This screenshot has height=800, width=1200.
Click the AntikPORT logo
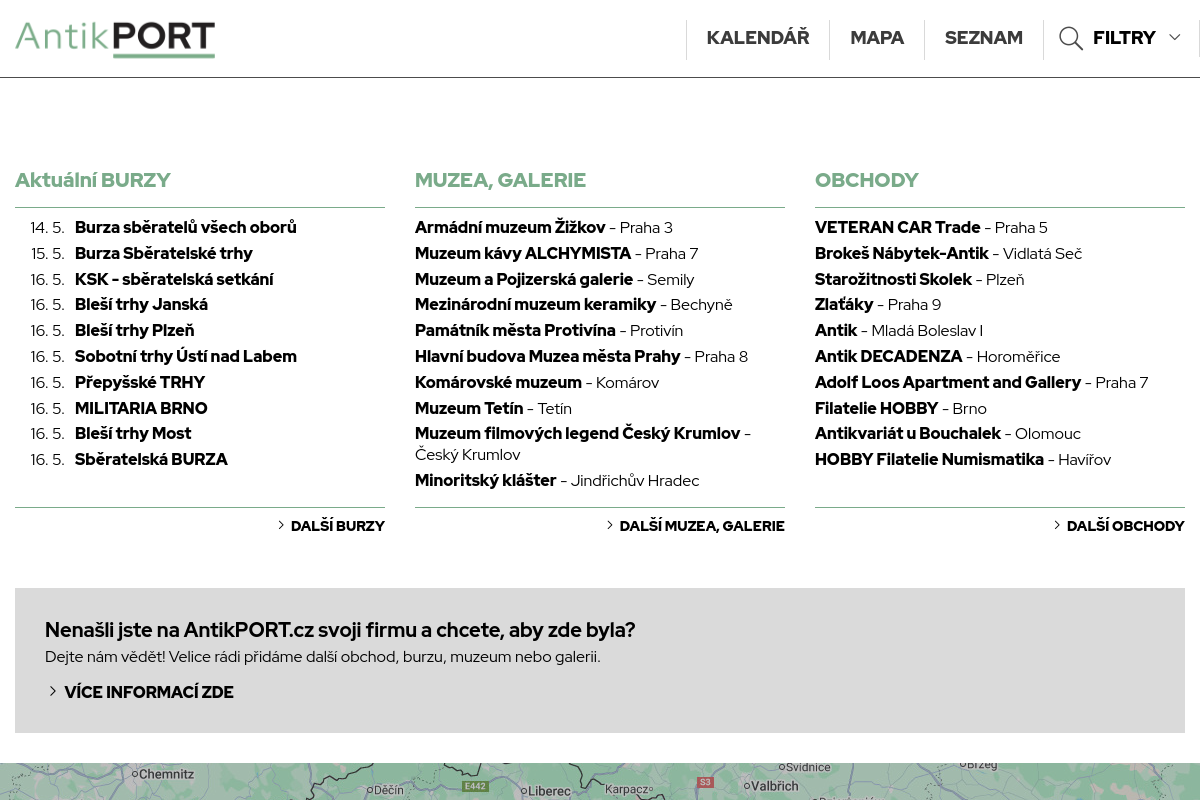(x=115, y=38)
